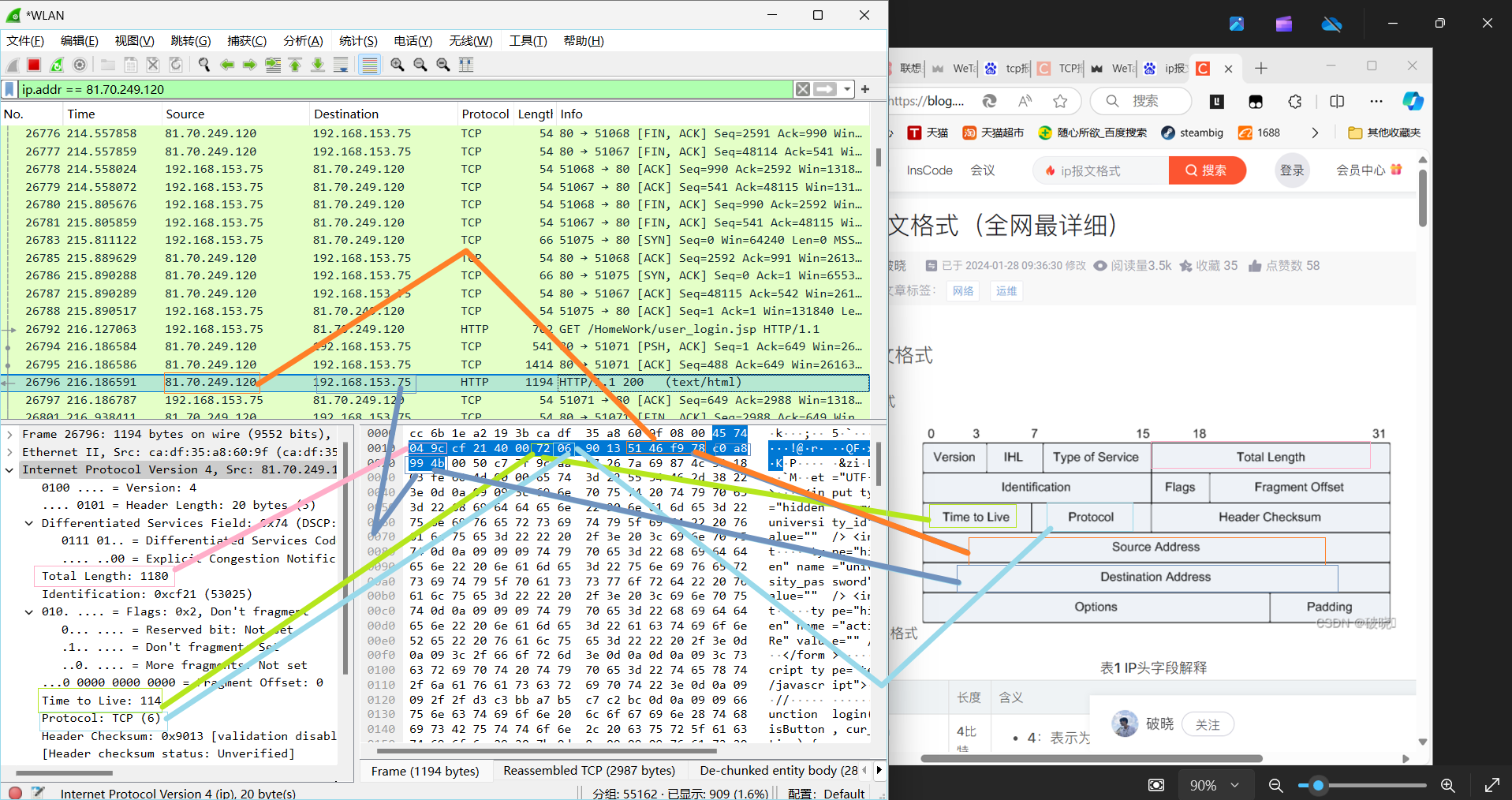Click the start capture shark fin icon
Viewport: 1512px width, 800px height.
point(13,65)
